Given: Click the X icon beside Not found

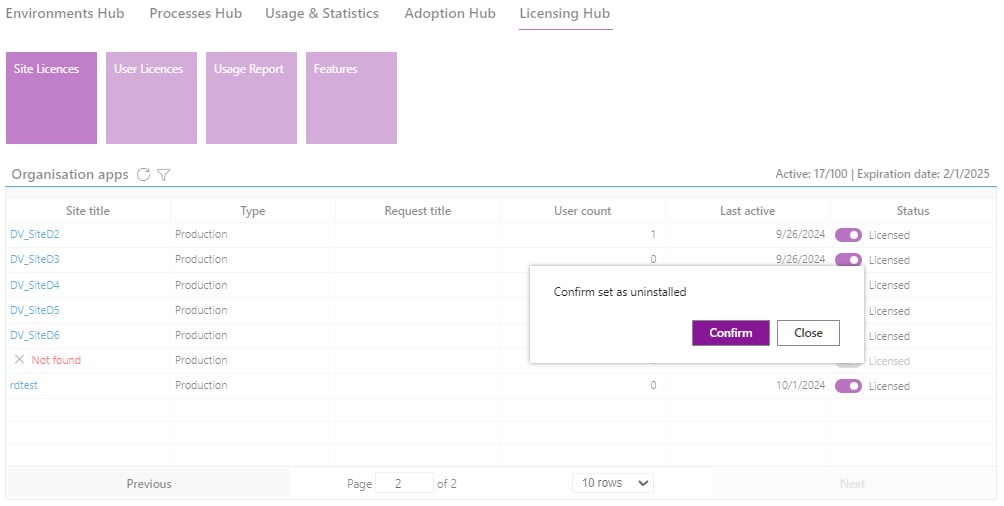Looking at the screenshot, I should [x=19, y=359].
